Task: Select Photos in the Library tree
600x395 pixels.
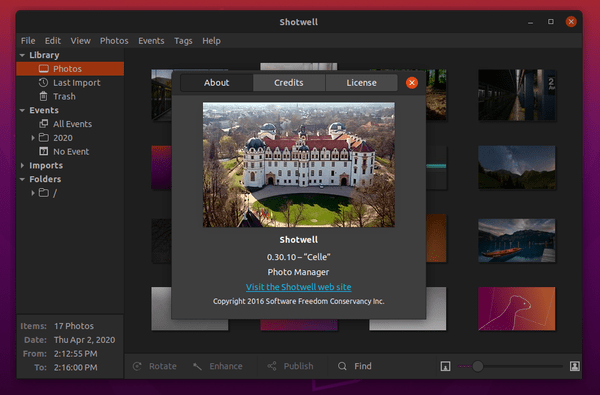Action: [70, 69]
